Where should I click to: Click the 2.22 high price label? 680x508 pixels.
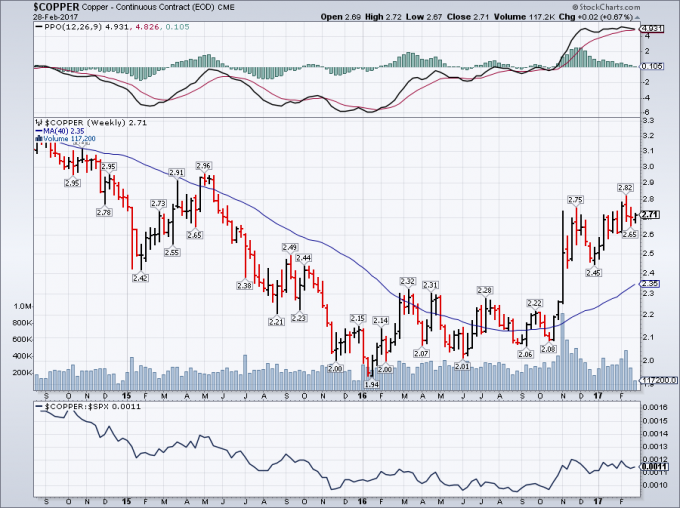(x=534, y=303)
